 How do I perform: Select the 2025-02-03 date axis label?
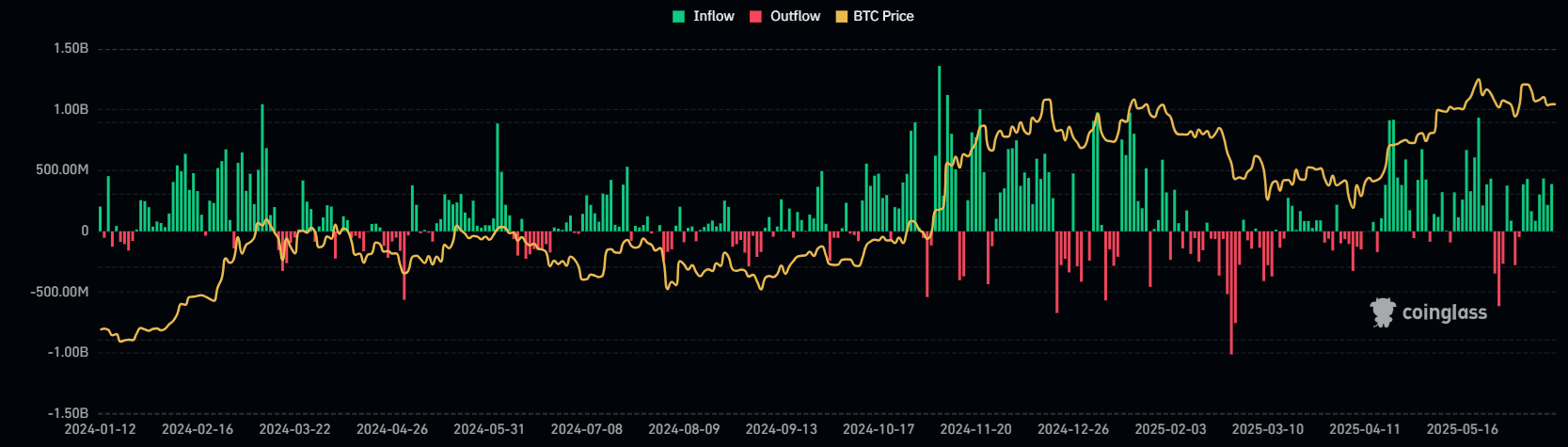tap(1170, 429)
